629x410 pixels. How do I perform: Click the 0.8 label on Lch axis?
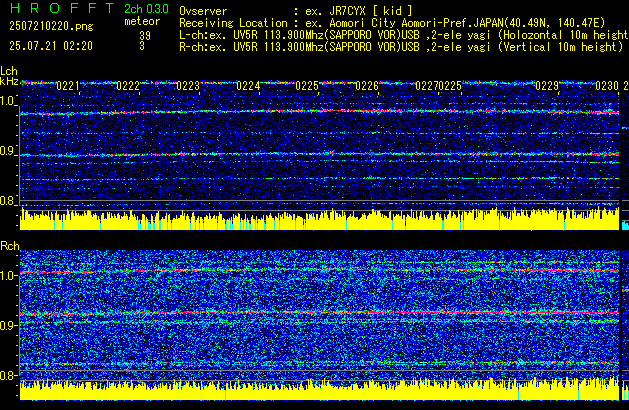click(8, 201)
